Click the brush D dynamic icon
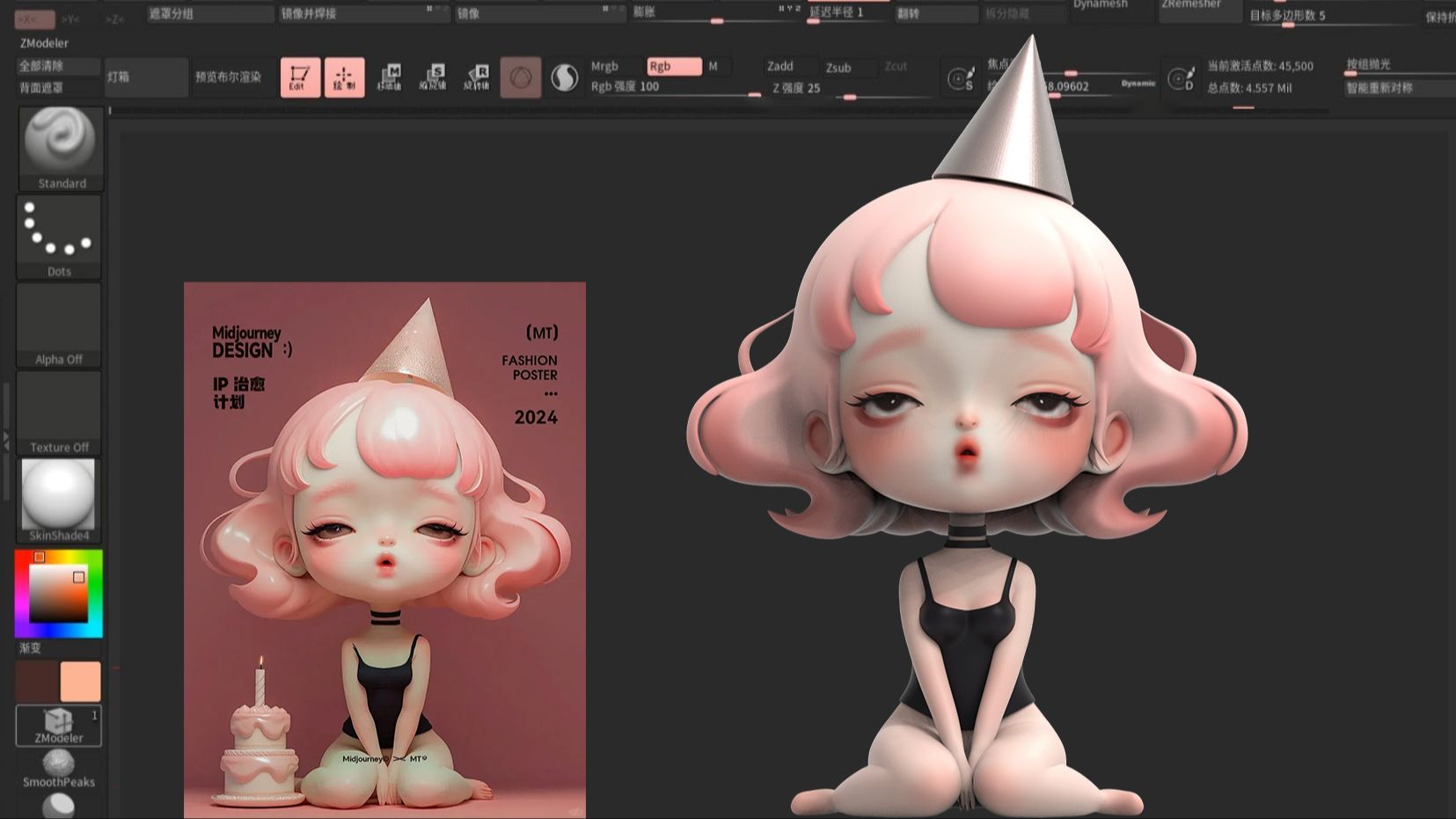The image size is (1456, 819). pyautogui.click(x=1181, y=78)
